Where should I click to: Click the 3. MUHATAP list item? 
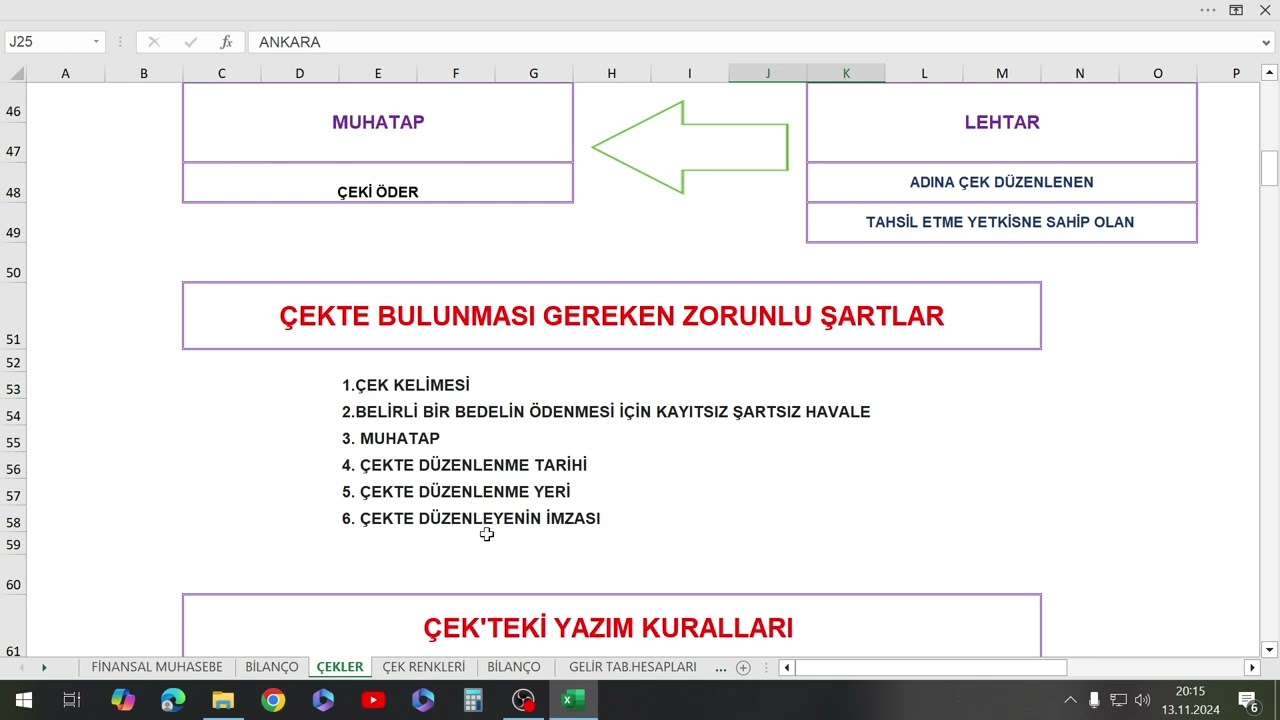(x=391, y=438)
